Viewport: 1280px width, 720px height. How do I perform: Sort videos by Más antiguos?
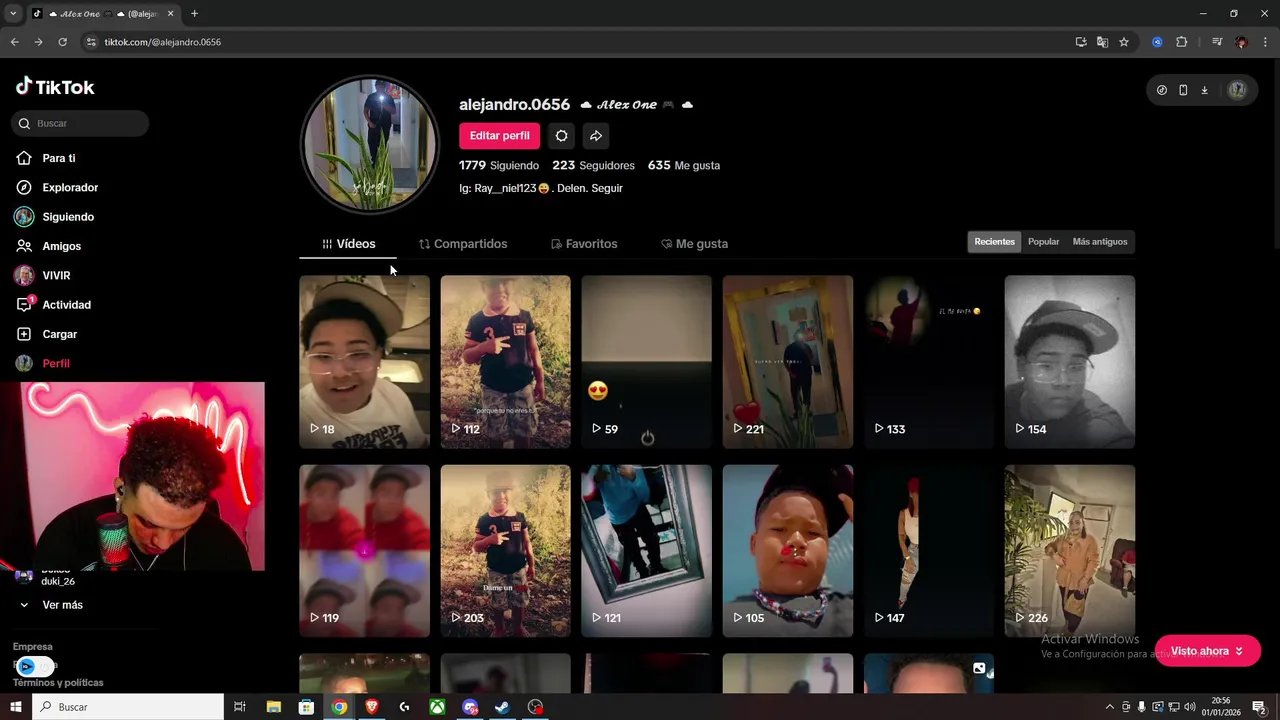click(1100, 242)
